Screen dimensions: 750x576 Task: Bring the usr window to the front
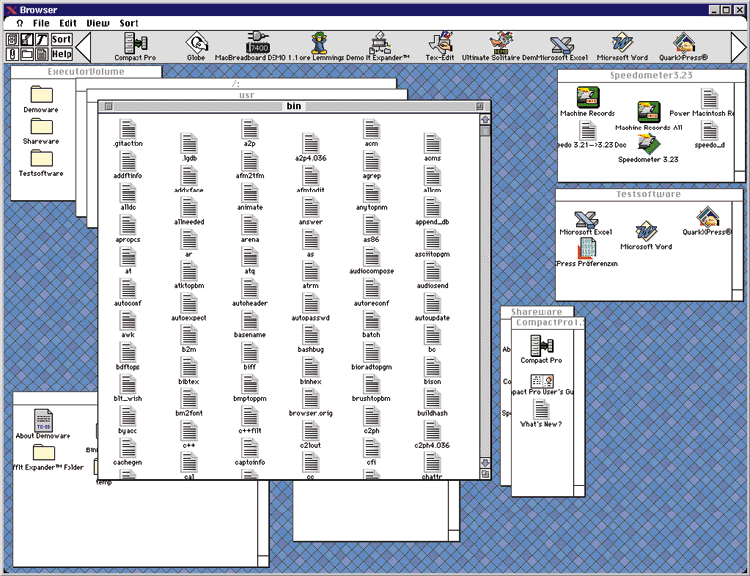point(247,95)
